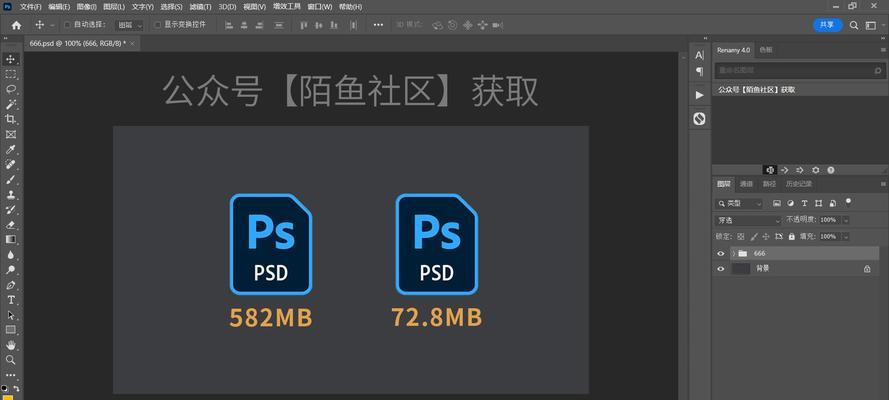889x400 pixels.
Task: Expand the 666 layer group
Action: (x=733, y=253)
